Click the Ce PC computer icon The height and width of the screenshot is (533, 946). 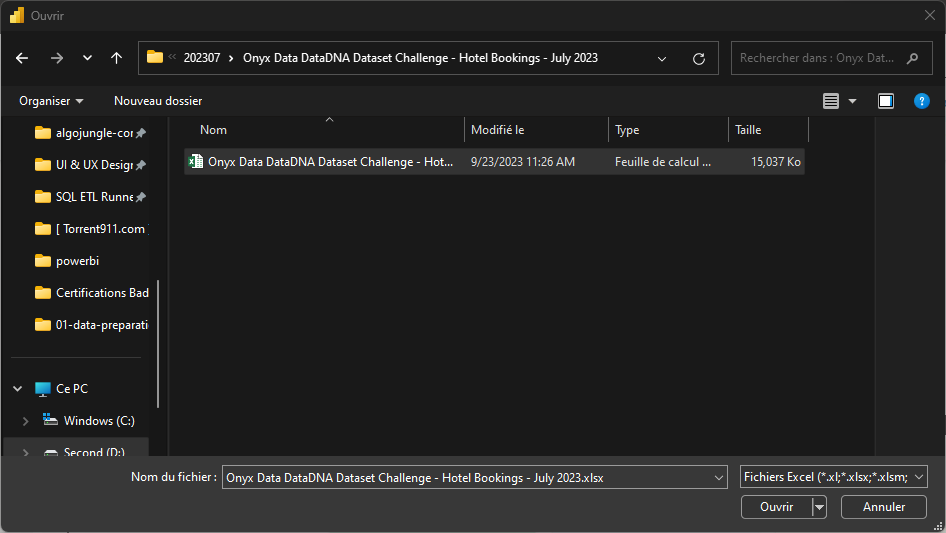[42, 389]
